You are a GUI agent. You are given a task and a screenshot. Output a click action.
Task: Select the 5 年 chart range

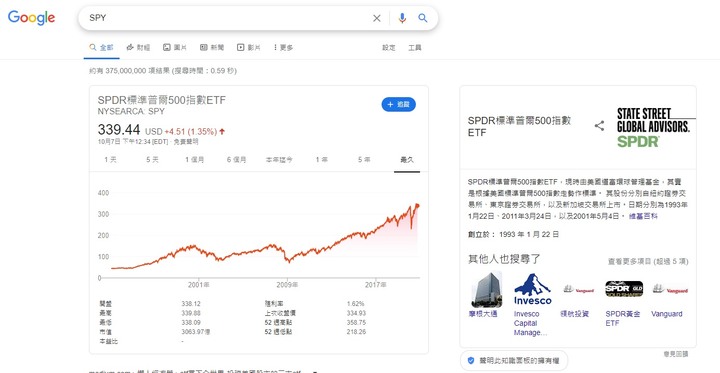coord(364,160)
